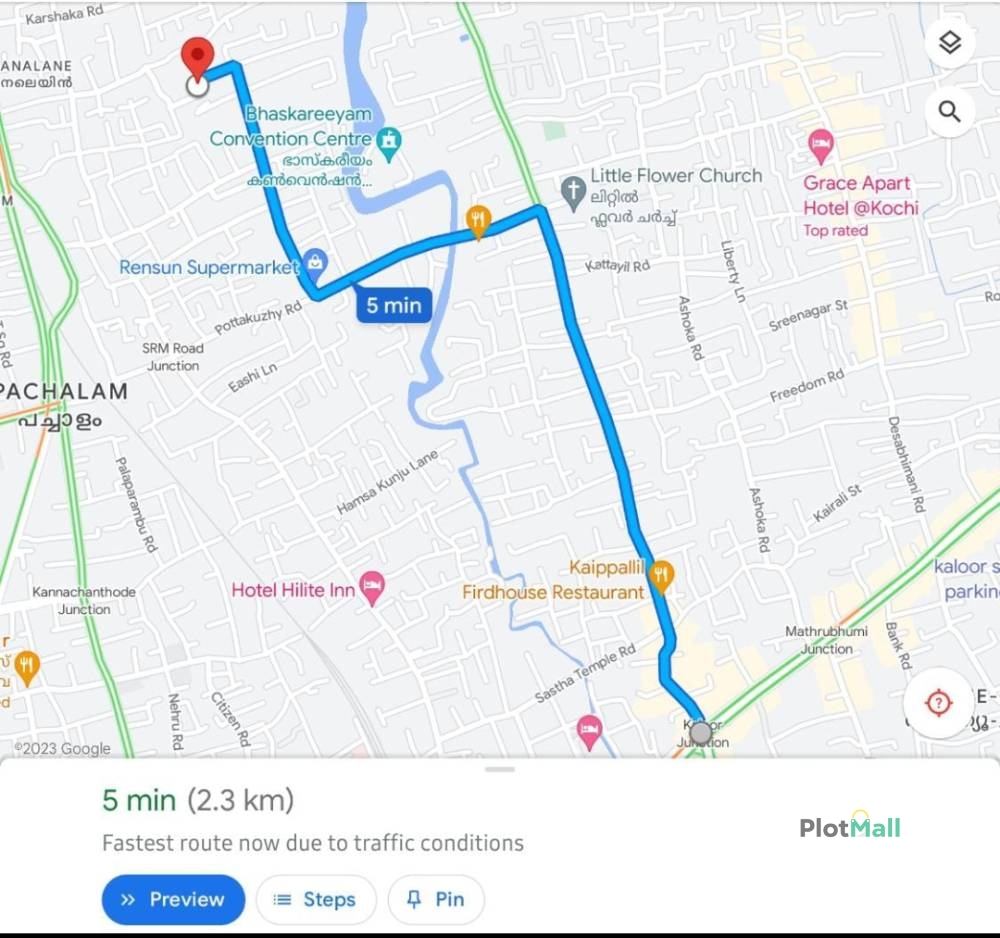Open the Steps list button
This screenshot has height=938, width=1000.
316,899
